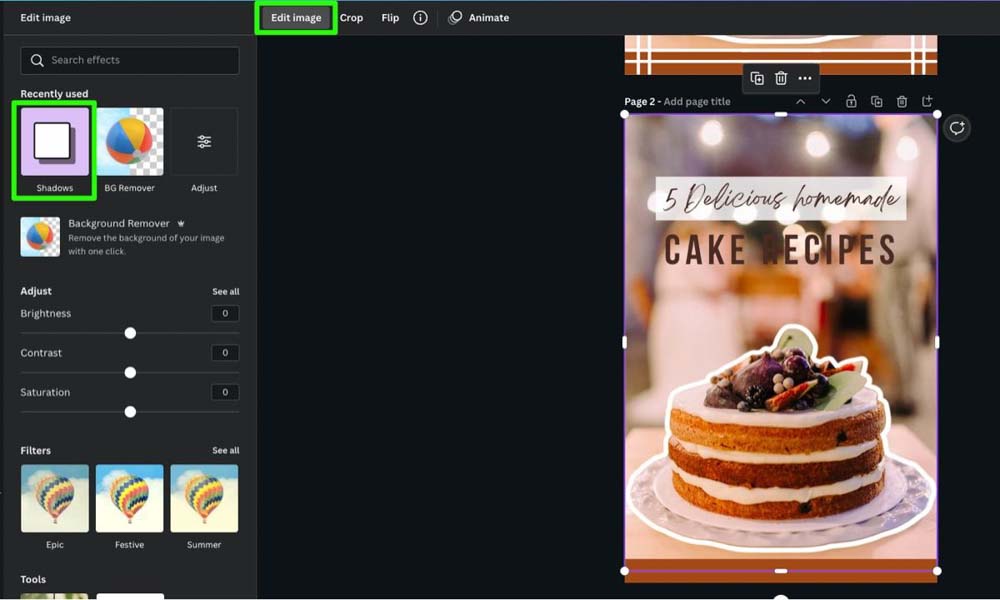Lock Page 2 with the padlock icon
Viewport: 1000px width, 600px height.
coord(851,101)
